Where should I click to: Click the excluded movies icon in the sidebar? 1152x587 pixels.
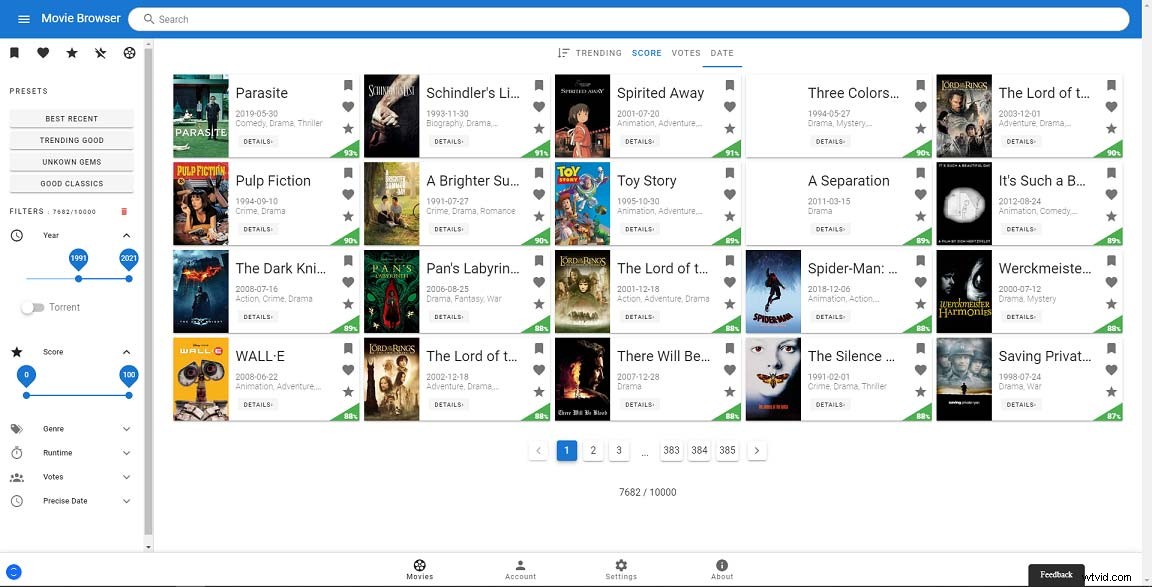click(100, 52)
